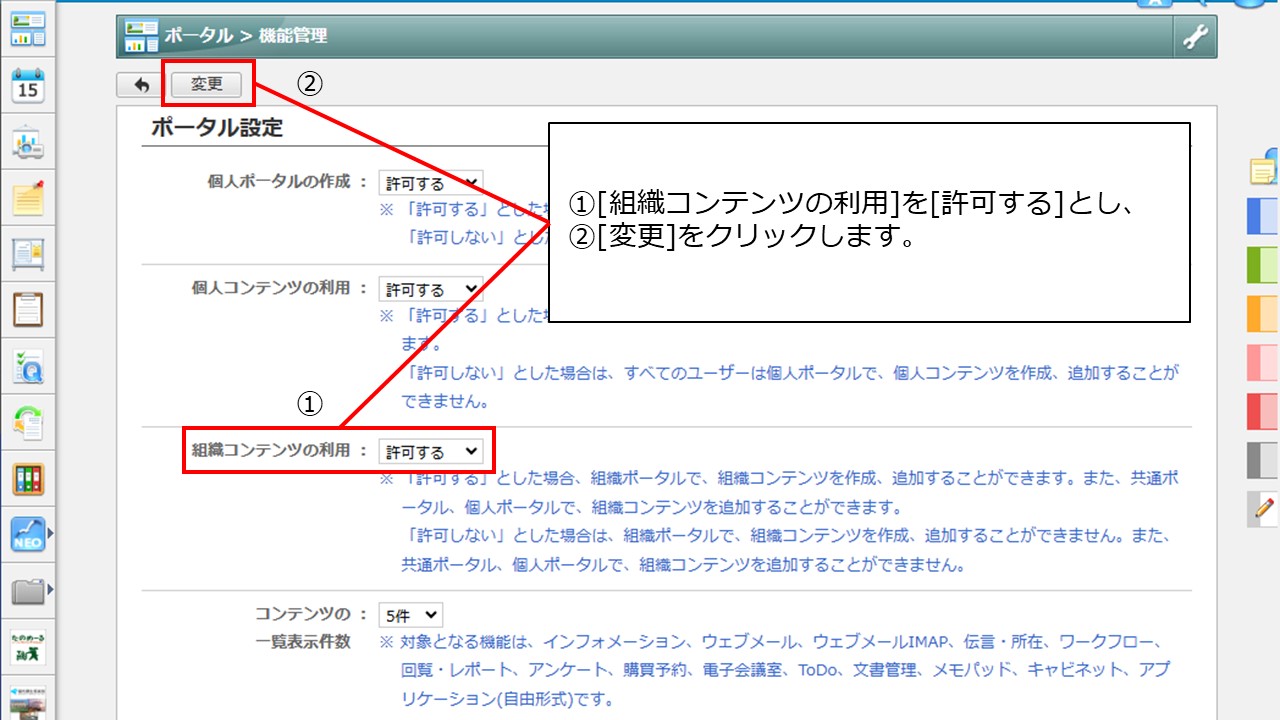Click the portal icon in the header bar
The width and height of the screenshot is (1280, 720).
[x=141, y=37]
